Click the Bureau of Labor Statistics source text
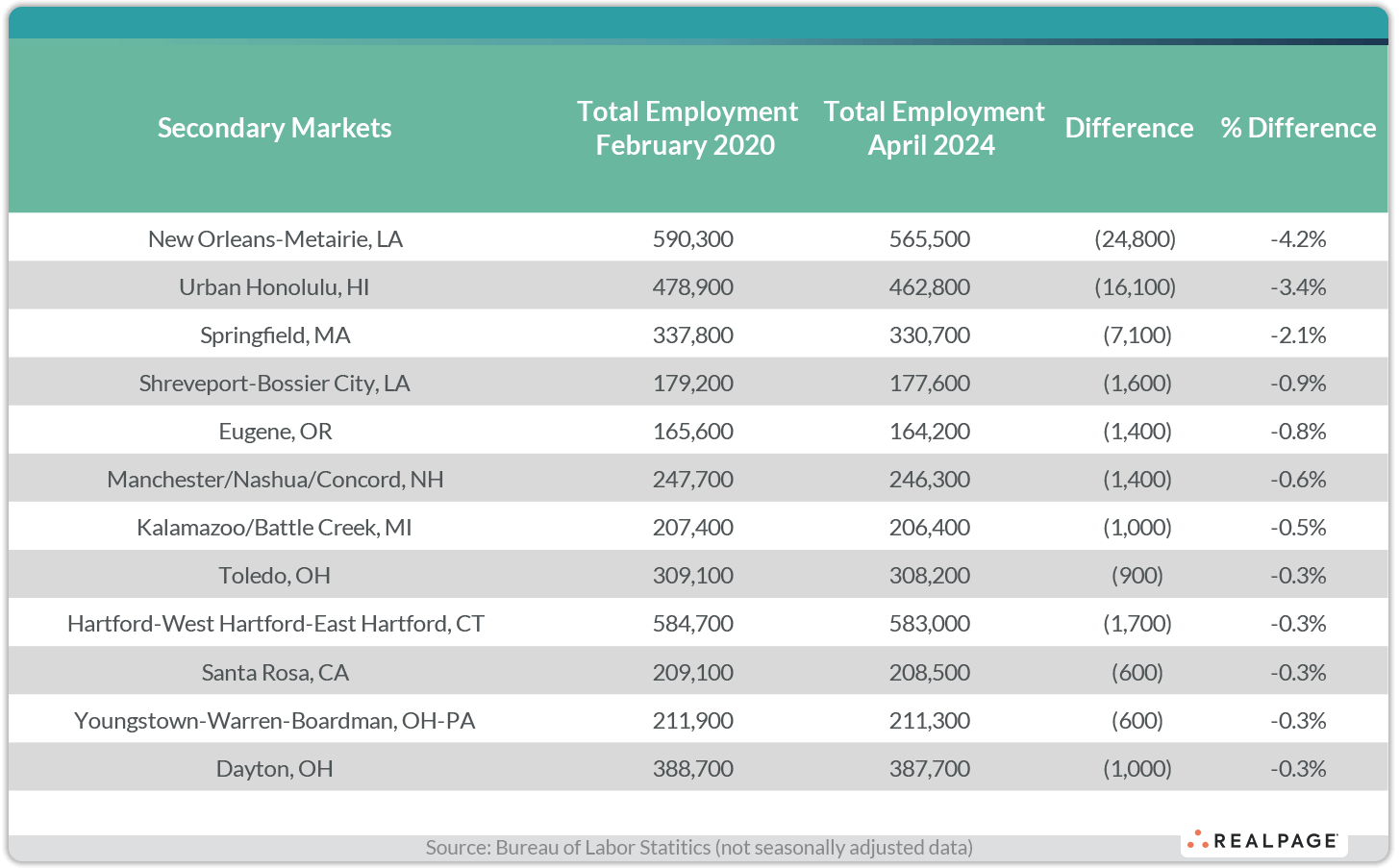The height and width of the screenshot is (868, 1399). 699,848
